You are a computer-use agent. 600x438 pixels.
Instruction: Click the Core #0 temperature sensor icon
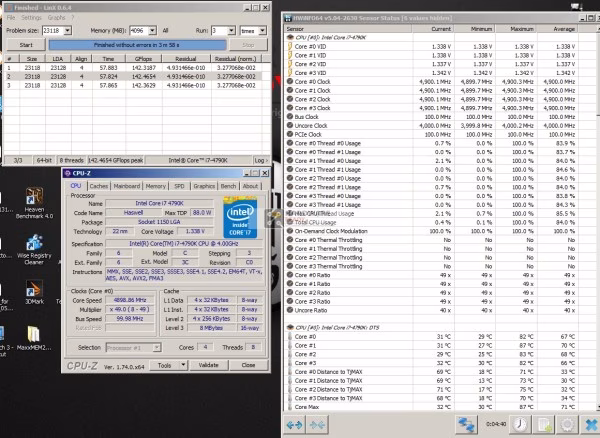click(290, 337)
